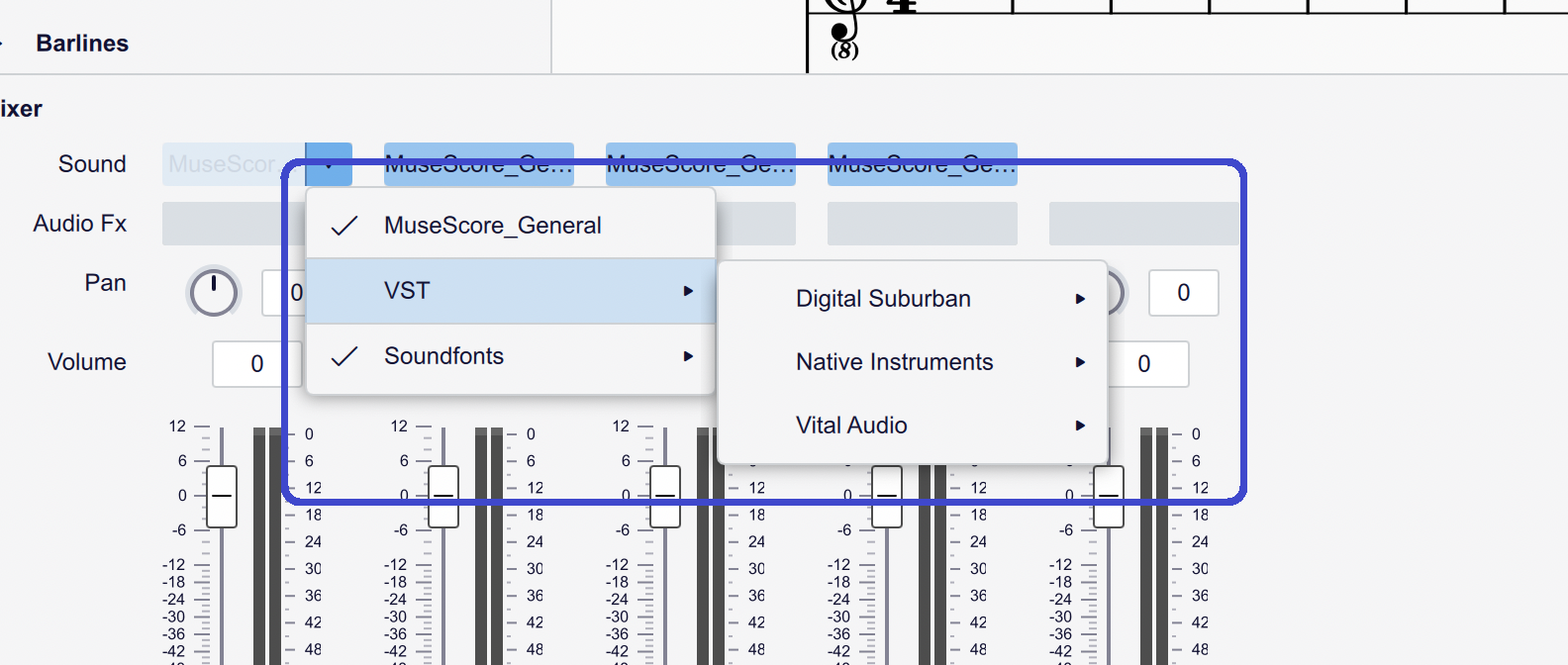Click the first channel Sound dropdown arrow
This screenshot has height=665, width=1568.
tap(329, 164)
